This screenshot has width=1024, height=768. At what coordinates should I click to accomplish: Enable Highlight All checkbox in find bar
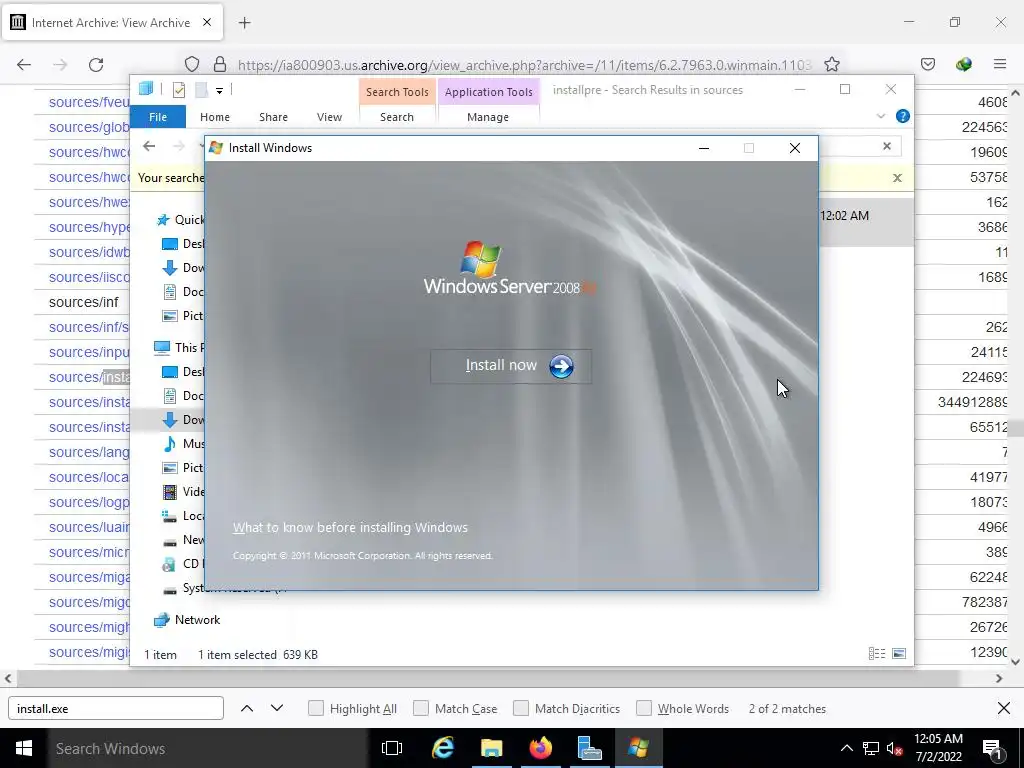(316, 709)
